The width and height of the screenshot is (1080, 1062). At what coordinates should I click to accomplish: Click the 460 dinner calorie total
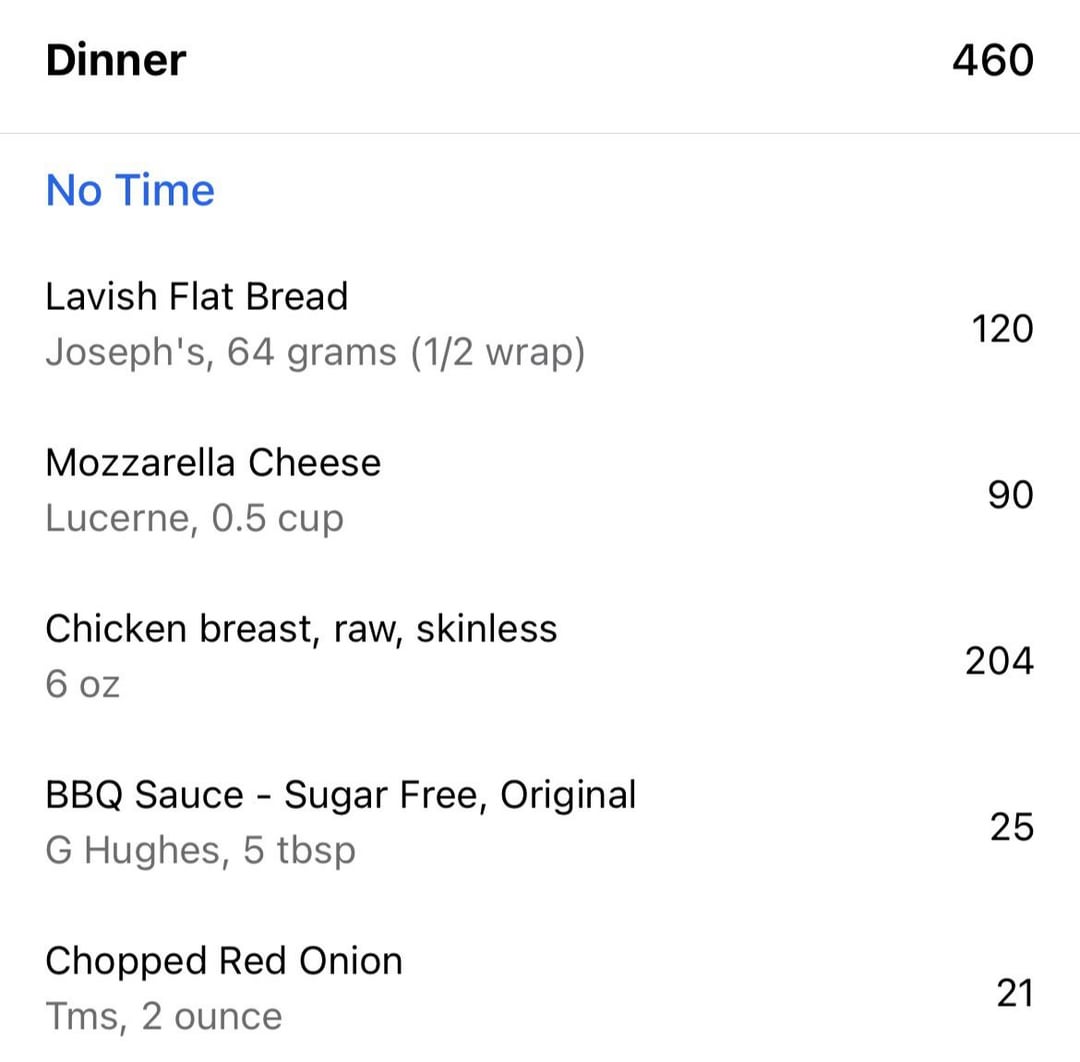point(992,60)
